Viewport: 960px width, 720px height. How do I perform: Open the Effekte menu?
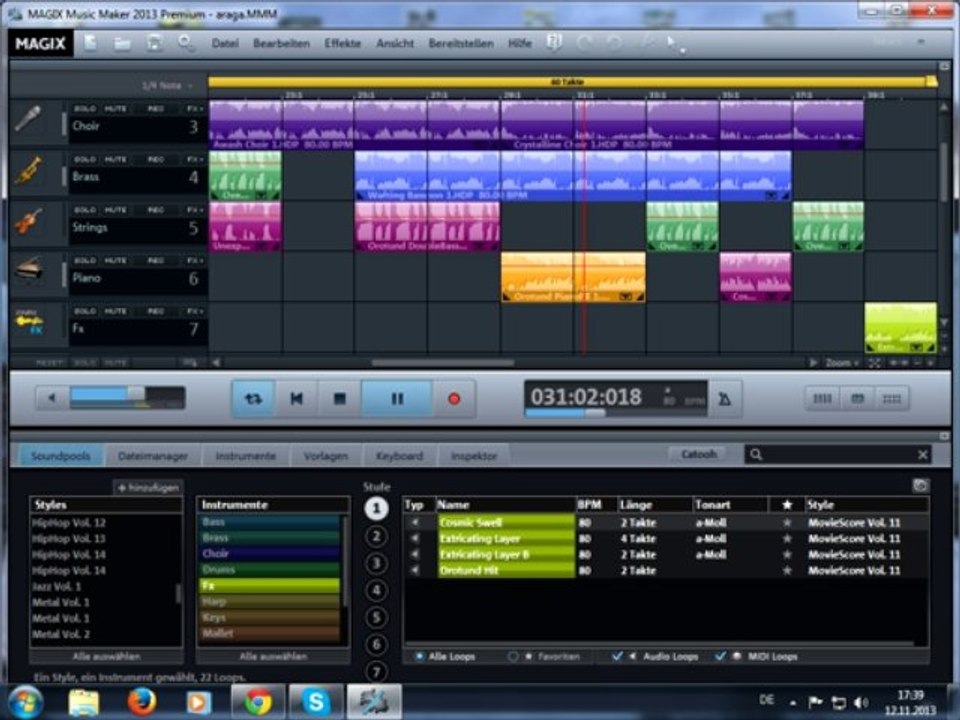(x=342, y=43)
